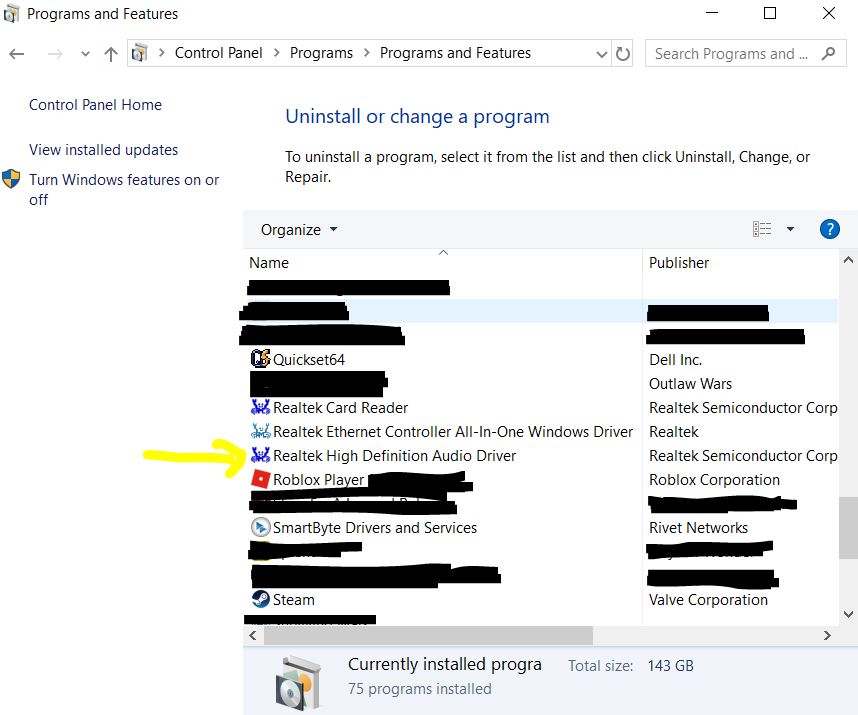Click the Realtek High Definition Audio icon
This screenshot has height=715, width=858.
[x=260, y=455]
